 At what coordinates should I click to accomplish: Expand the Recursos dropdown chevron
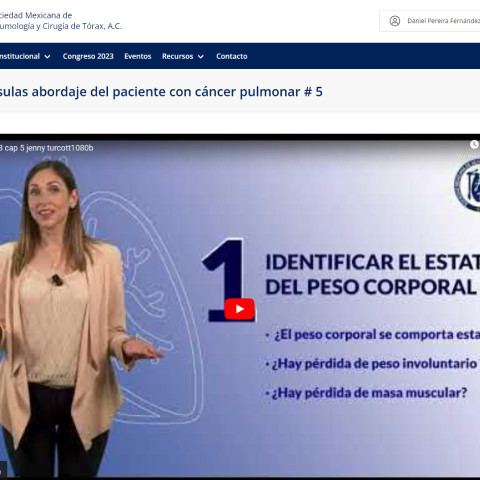201,57
